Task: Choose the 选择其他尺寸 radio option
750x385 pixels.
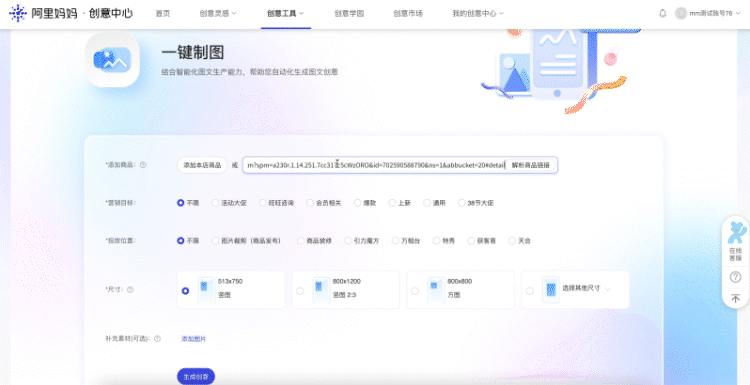Action: 529,291
